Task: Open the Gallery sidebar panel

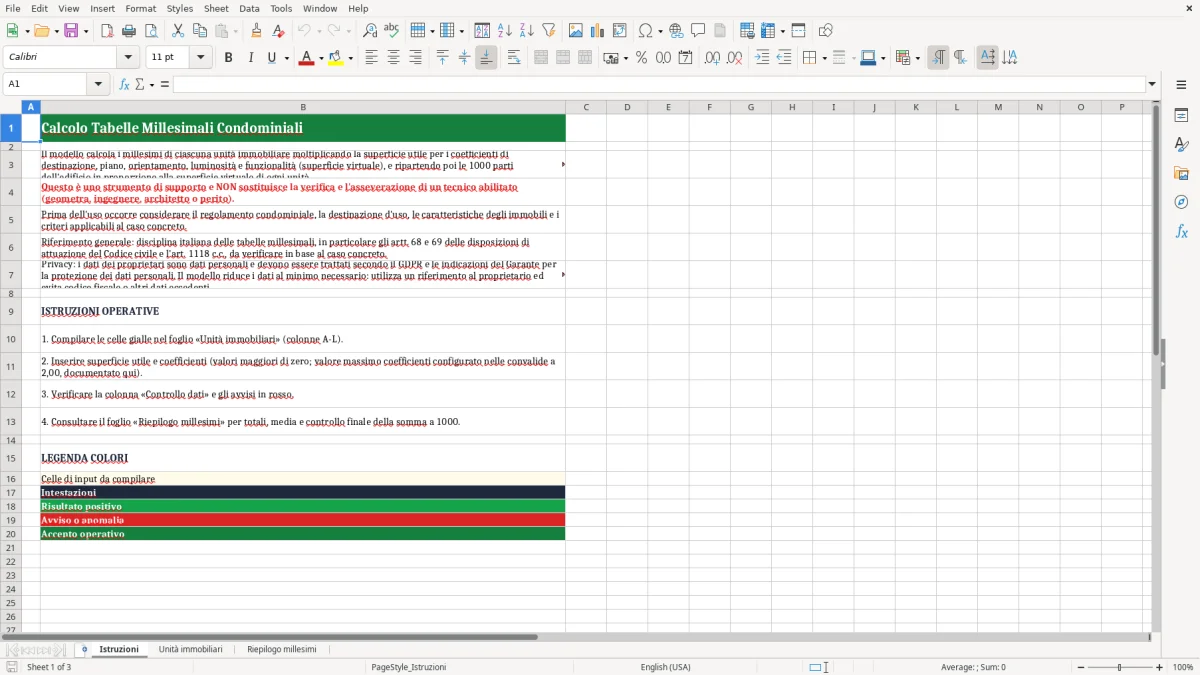Action: click(1181, 174)
